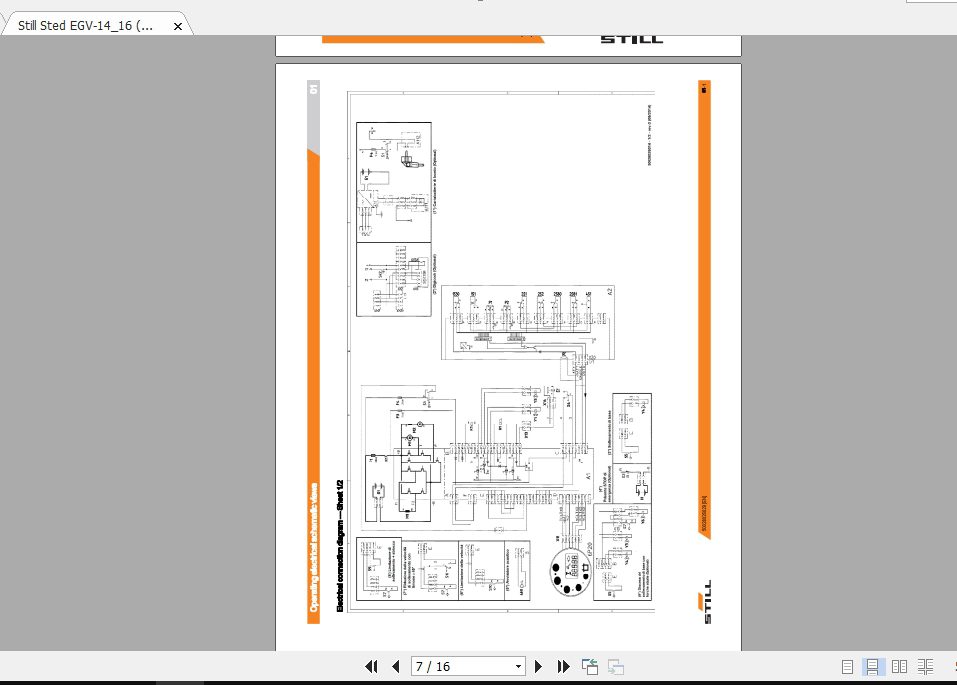Image resolution: width=957 pixels, height=685 pixels.
Task: Open the page number dropdown arrow
Action: point(518,667)
